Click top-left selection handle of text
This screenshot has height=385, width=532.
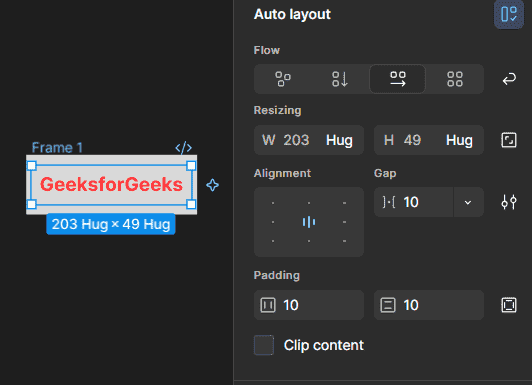point(32,166)
